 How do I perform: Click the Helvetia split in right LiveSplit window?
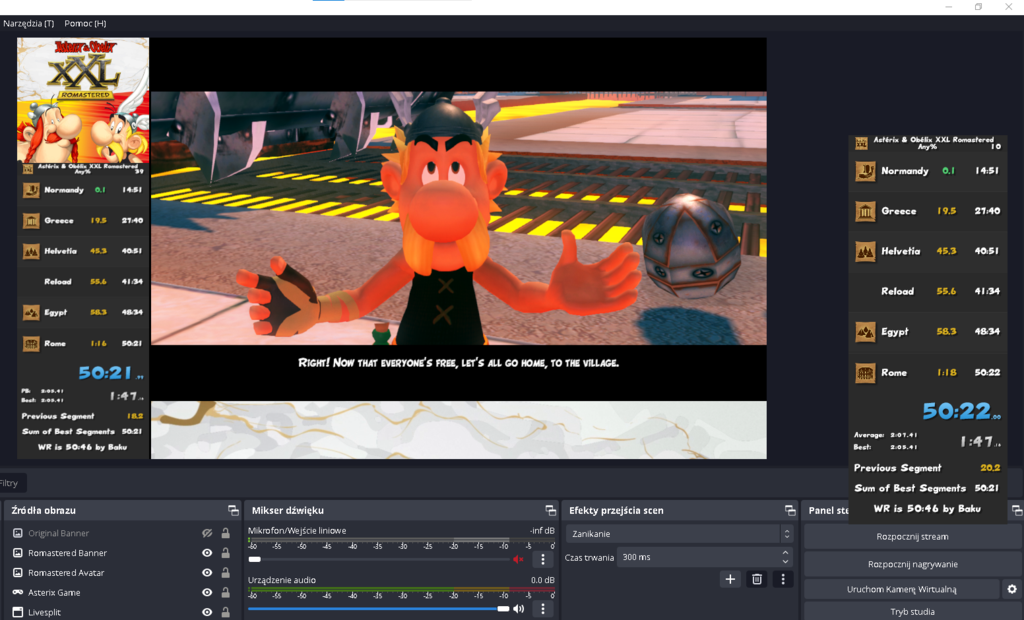[x=927, y=251]
